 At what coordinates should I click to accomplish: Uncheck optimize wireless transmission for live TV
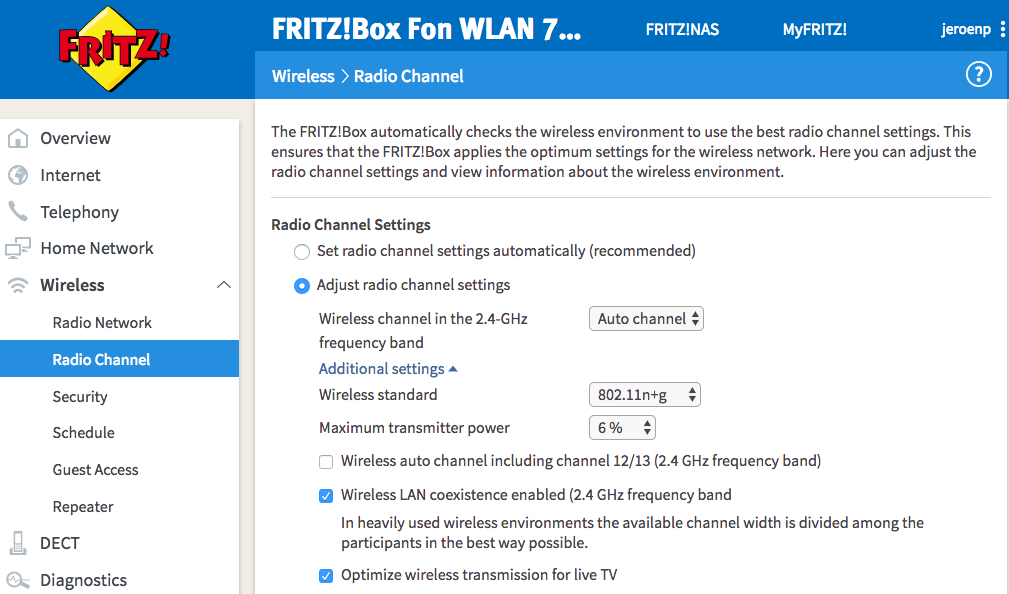pyautogui.click(x=326, y=575)
